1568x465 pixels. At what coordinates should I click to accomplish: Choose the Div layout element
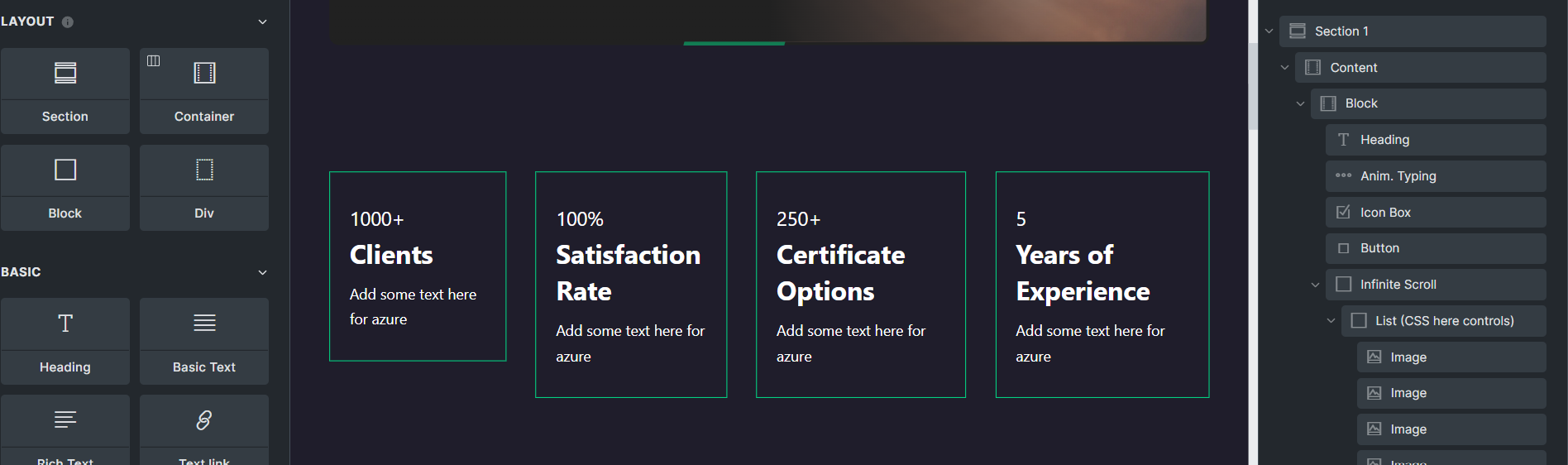pyautogui.click(x=204, y=188)
